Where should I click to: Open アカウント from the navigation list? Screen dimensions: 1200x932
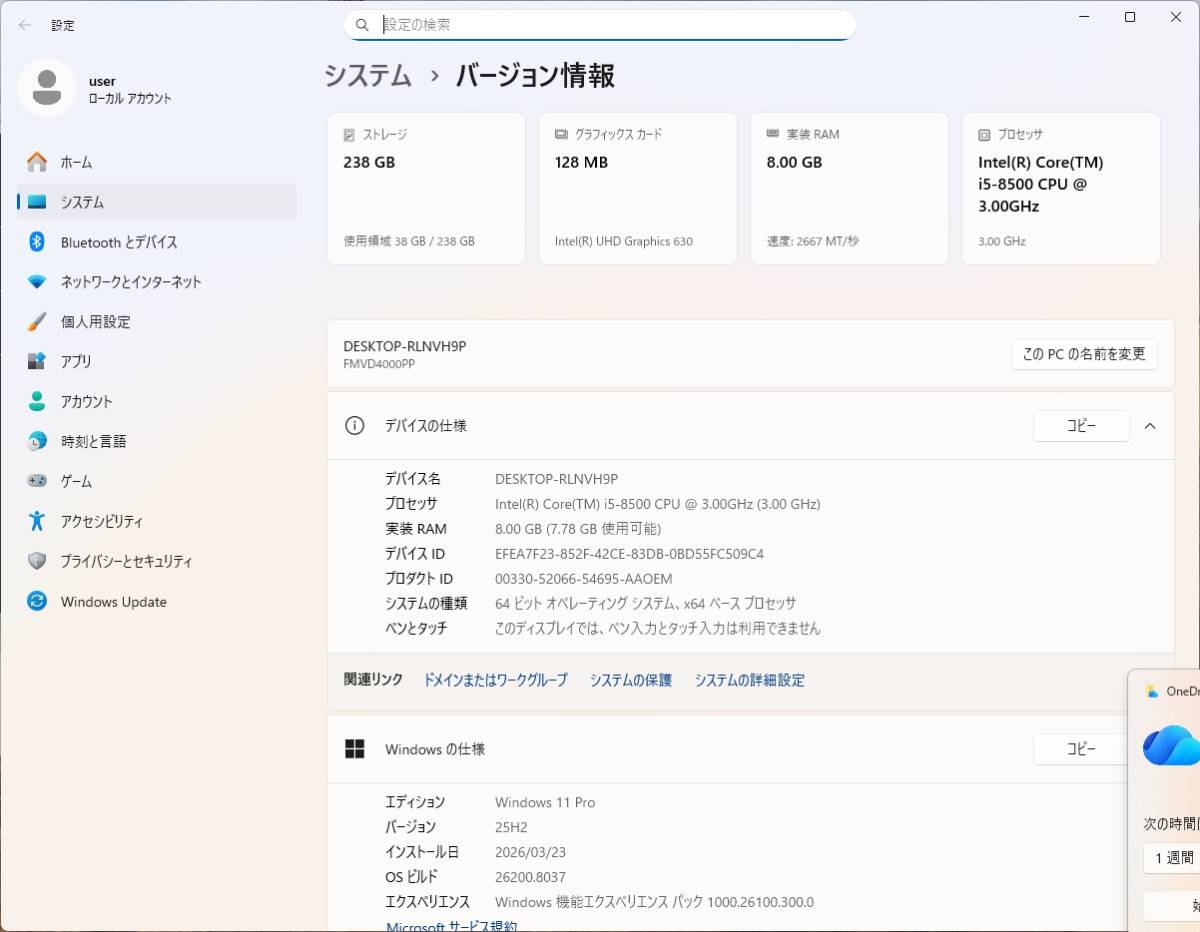click(37, 401)
